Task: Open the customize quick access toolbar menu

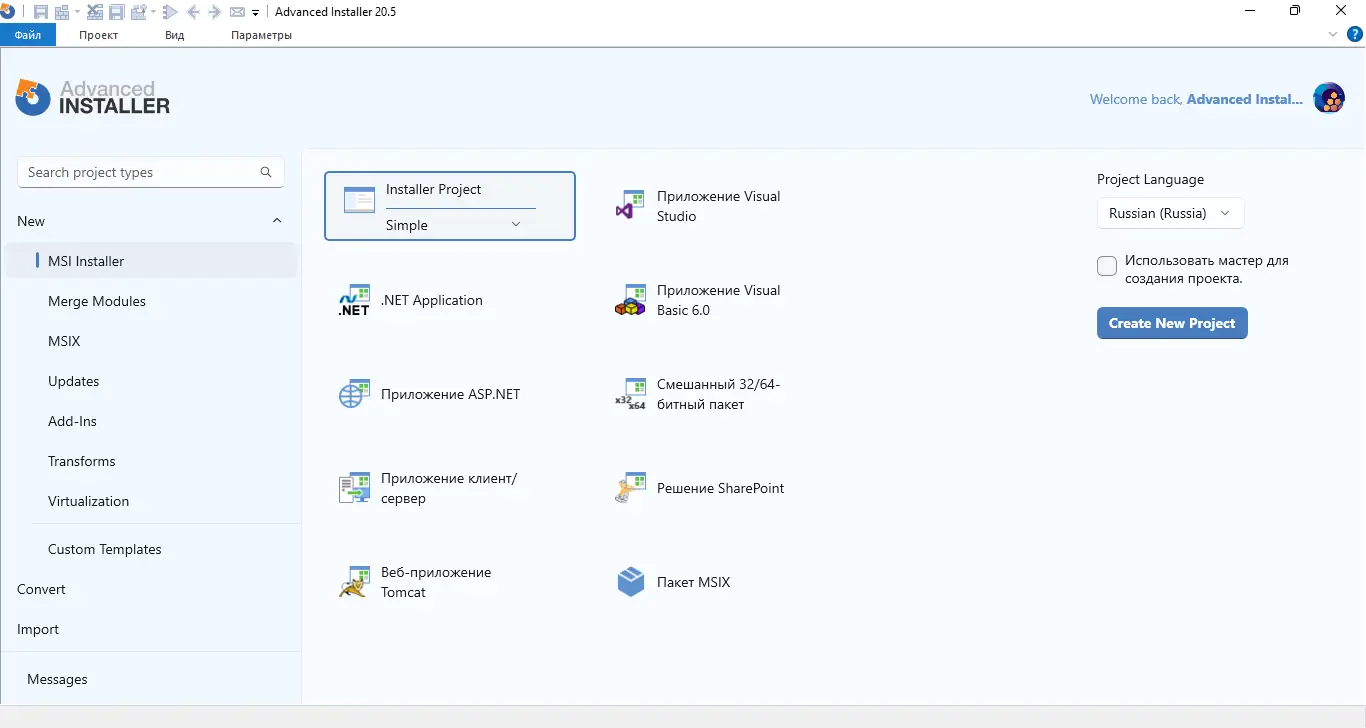Action: pyautogui.click(x=256, y=11)
